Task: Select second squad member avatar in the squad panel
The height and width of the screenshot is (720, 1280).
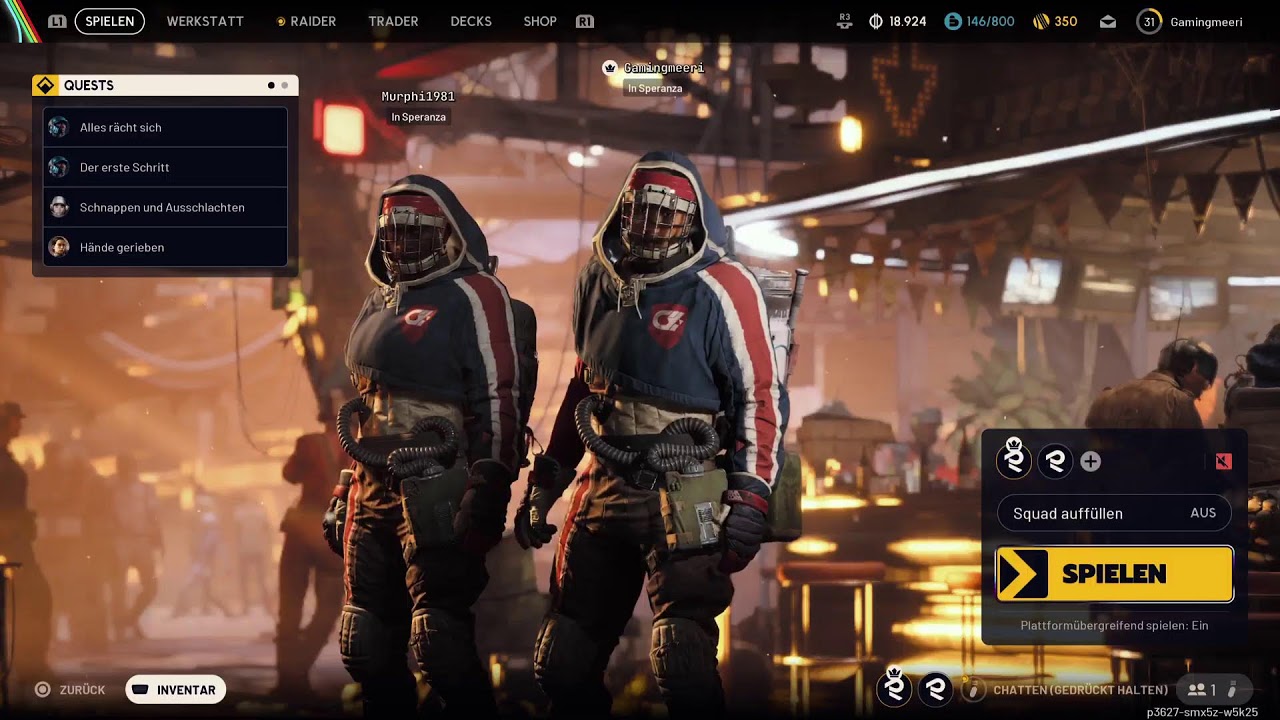Action: [x=1054, y=461]
